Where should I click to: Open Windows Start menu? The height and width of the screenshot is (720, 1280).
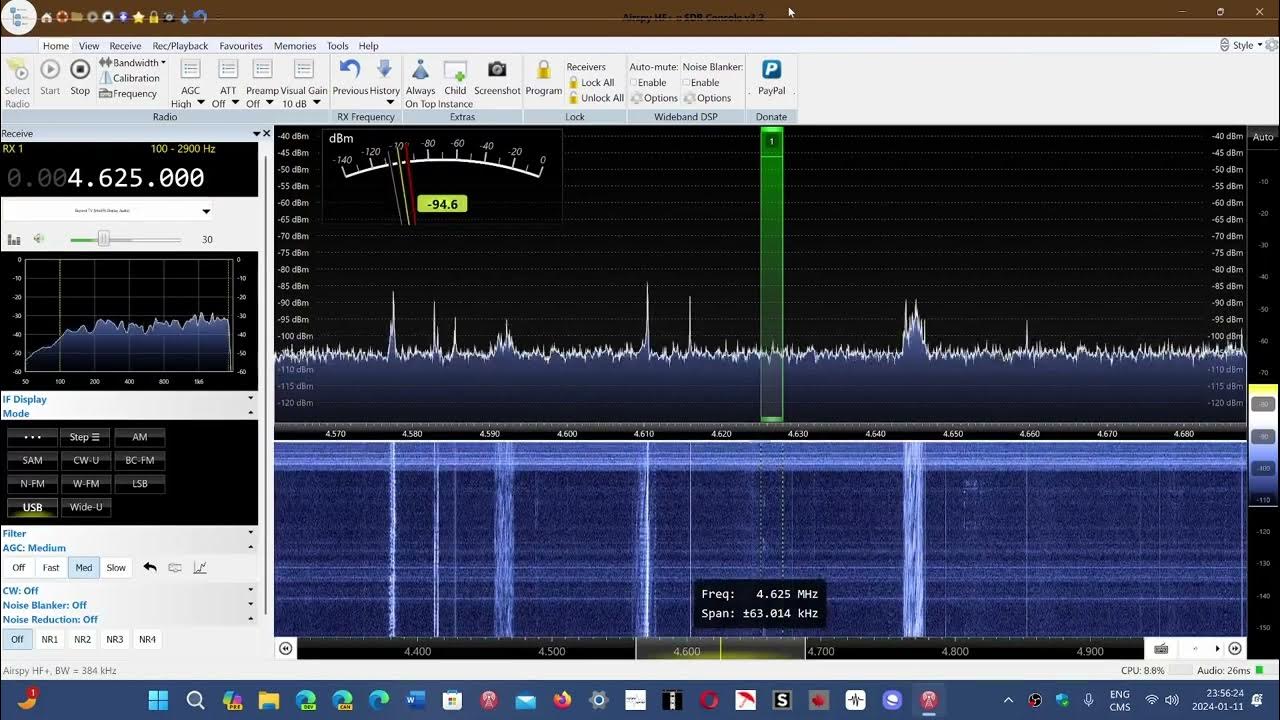tap(158, 700)
